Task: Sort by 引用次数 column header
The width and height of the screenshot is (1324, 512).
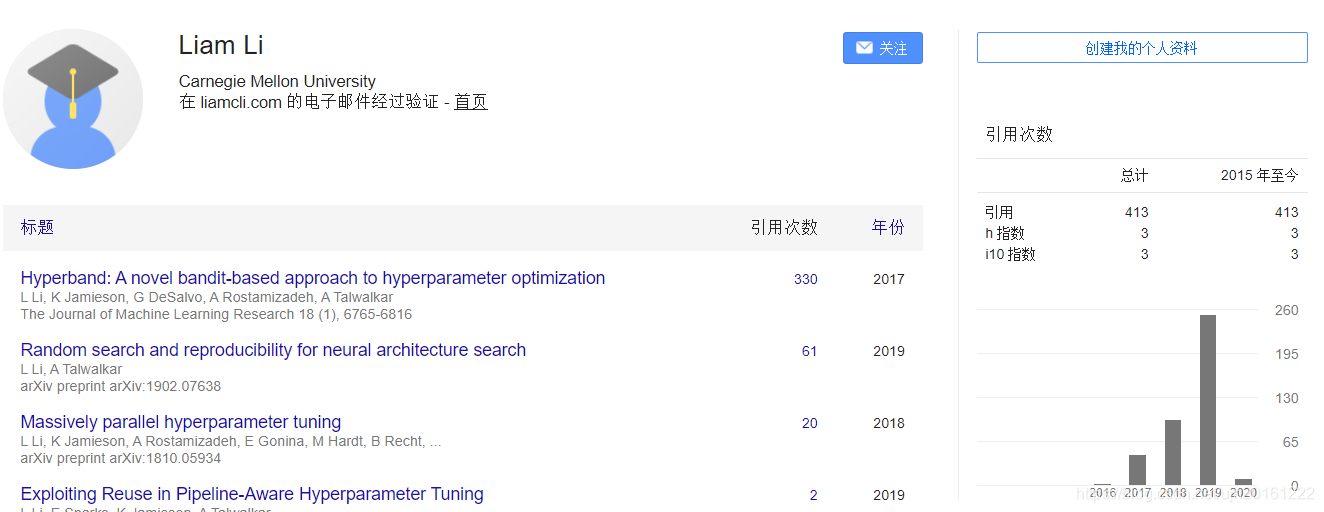Action: tap(784, 227)
